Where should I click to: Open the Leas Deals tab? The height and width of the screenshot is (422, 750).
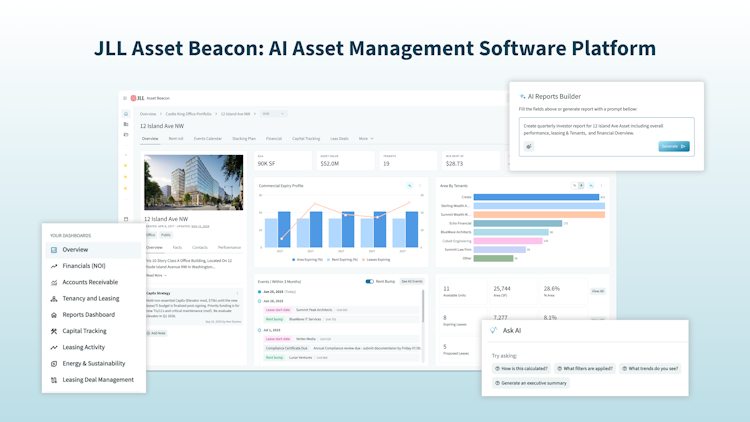(339, 139)
